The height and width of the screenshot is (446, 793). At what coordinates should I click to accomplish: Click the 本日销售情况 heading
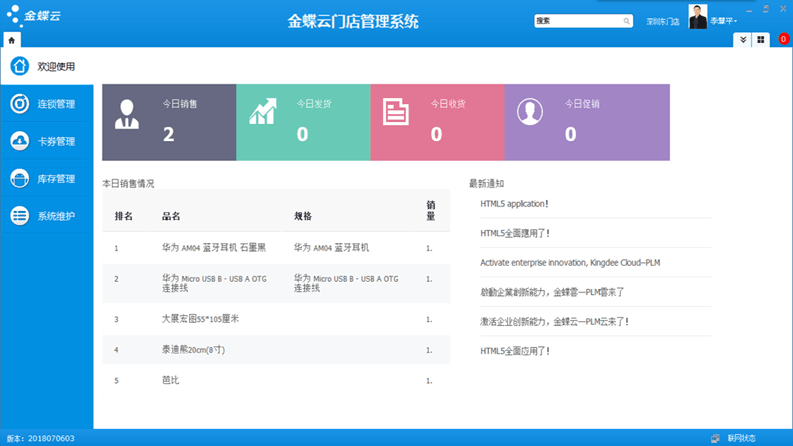tap(128, 184)
